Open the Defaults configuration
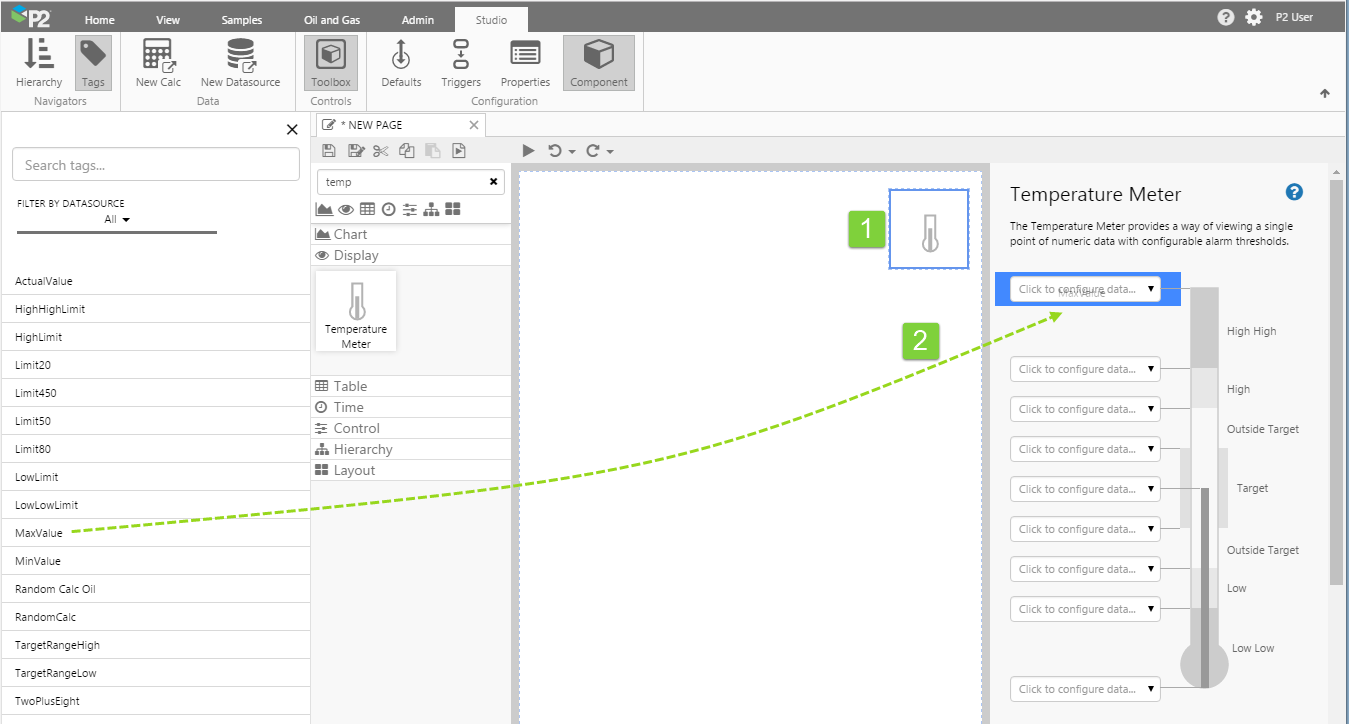Image resolution: width=1349 pixels, height=724 pixels. click(x=401, y=64)
